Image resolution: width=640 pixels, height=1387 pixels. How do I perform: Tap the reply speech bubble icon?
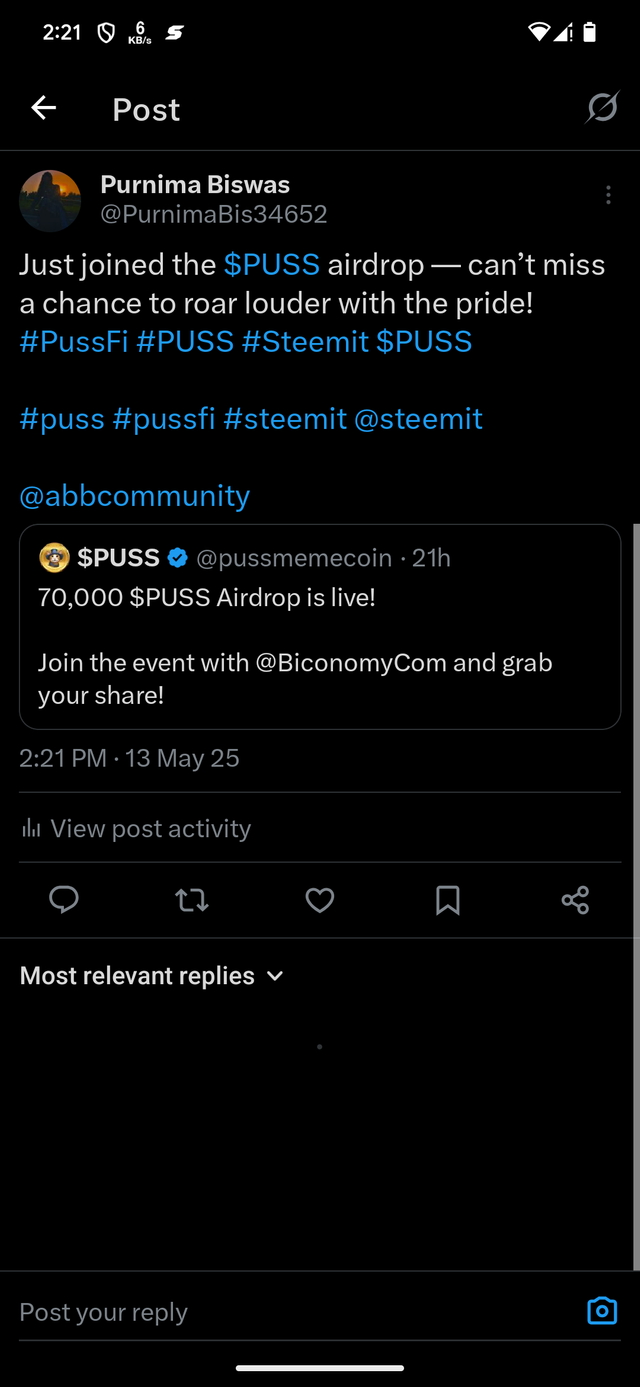[x=64, y=900]
